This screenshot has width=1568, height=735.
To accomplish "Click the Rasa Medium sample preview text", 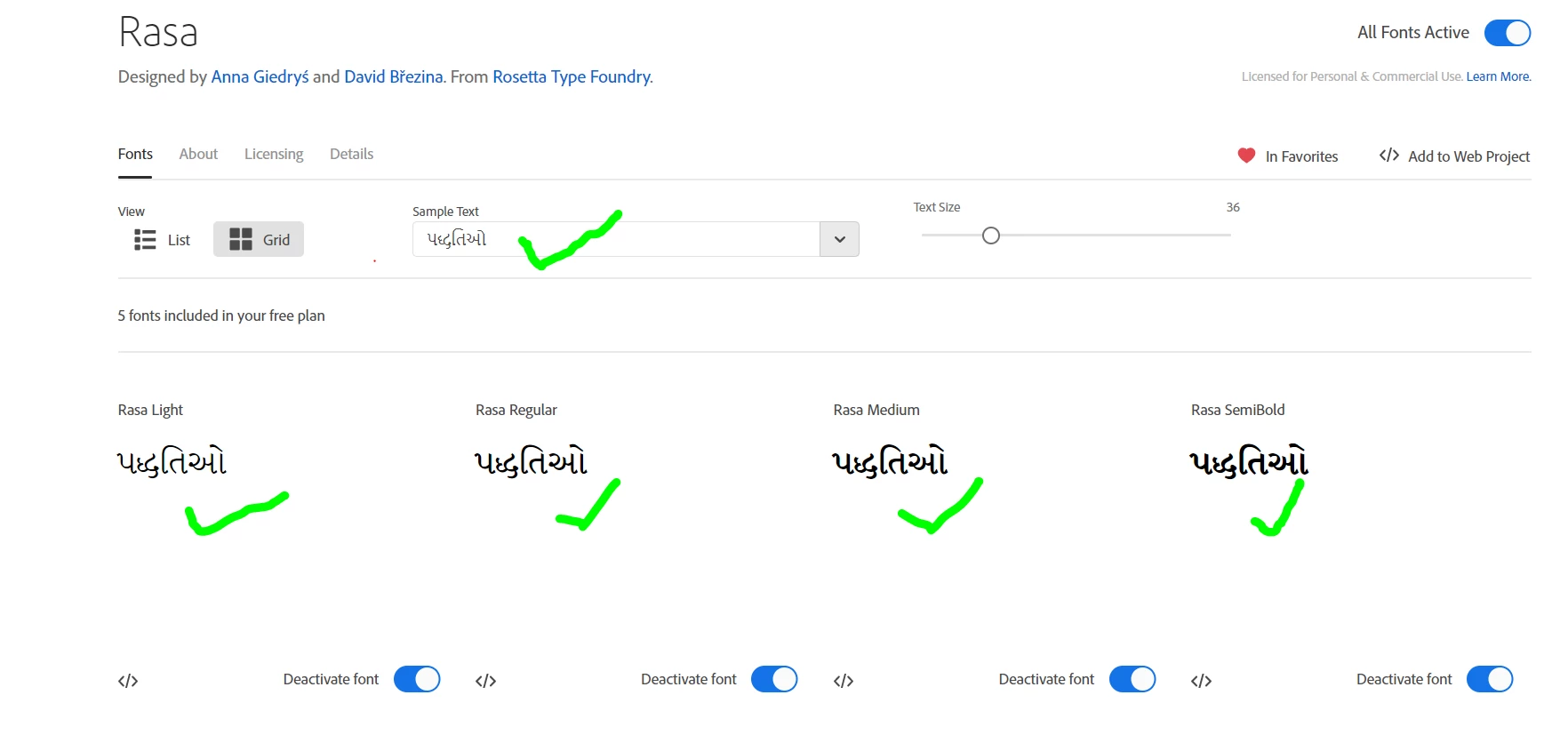I will 890,461.
